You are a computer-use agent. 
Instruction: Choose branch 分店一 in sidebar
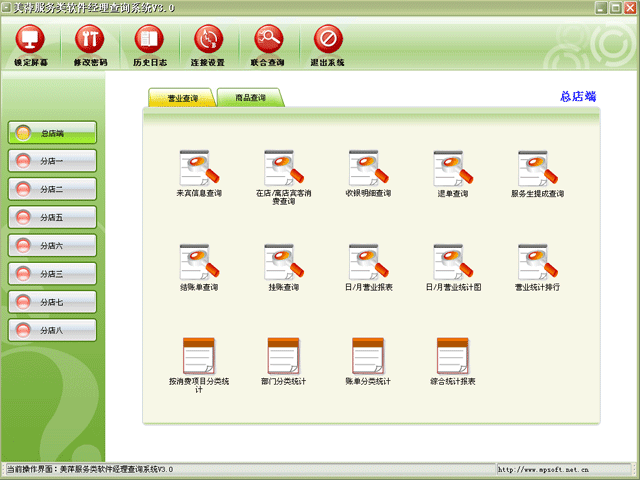[53, 160]
